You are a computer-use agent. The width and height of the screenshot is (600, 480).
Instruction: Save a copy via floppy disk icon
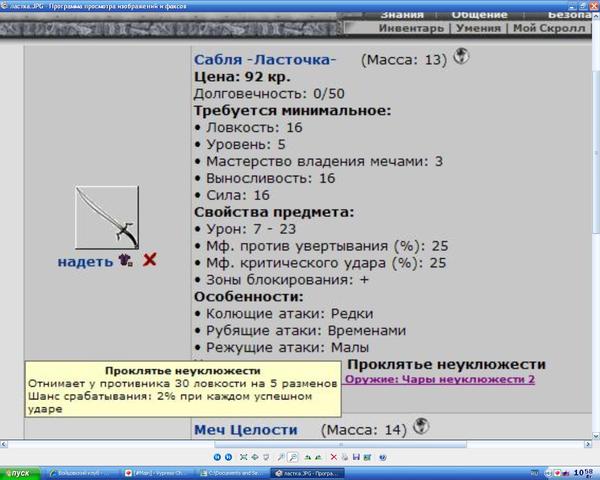click(356, 457)
